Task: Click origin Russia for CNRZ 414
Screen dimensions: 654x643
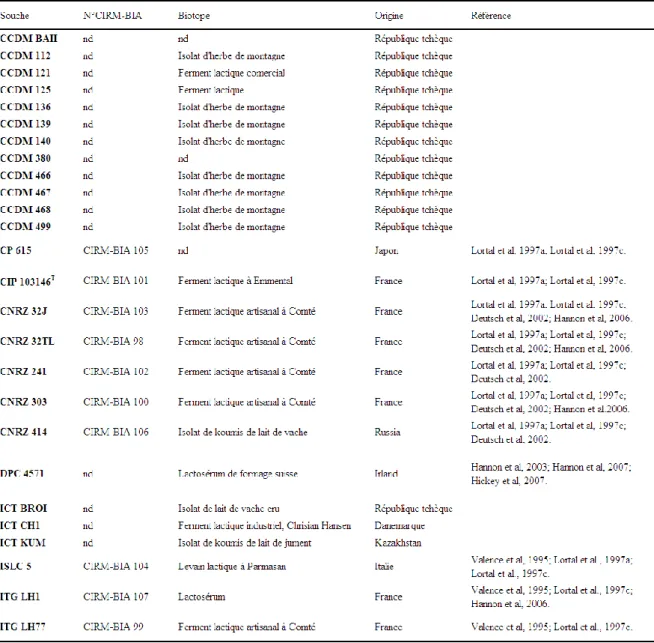Action: click(387, 432)
